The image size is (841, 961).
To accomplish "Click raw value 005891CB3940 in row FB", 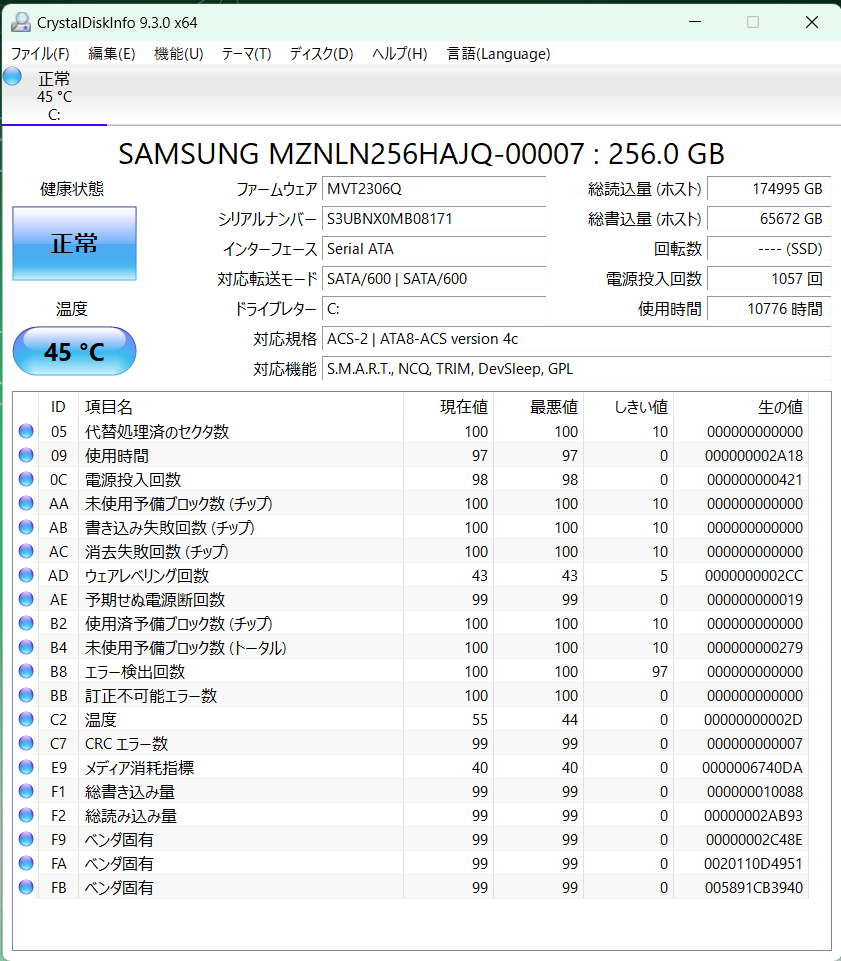I will tap(754, 887).
